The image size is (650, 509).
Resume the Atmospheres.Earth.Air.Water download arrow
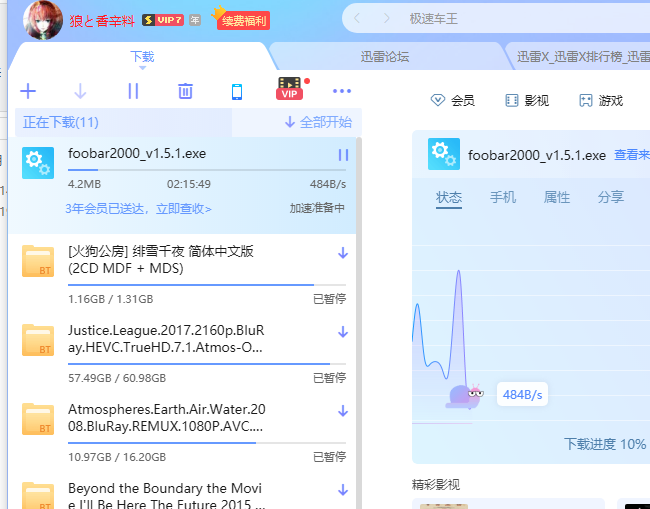(343, 411)
